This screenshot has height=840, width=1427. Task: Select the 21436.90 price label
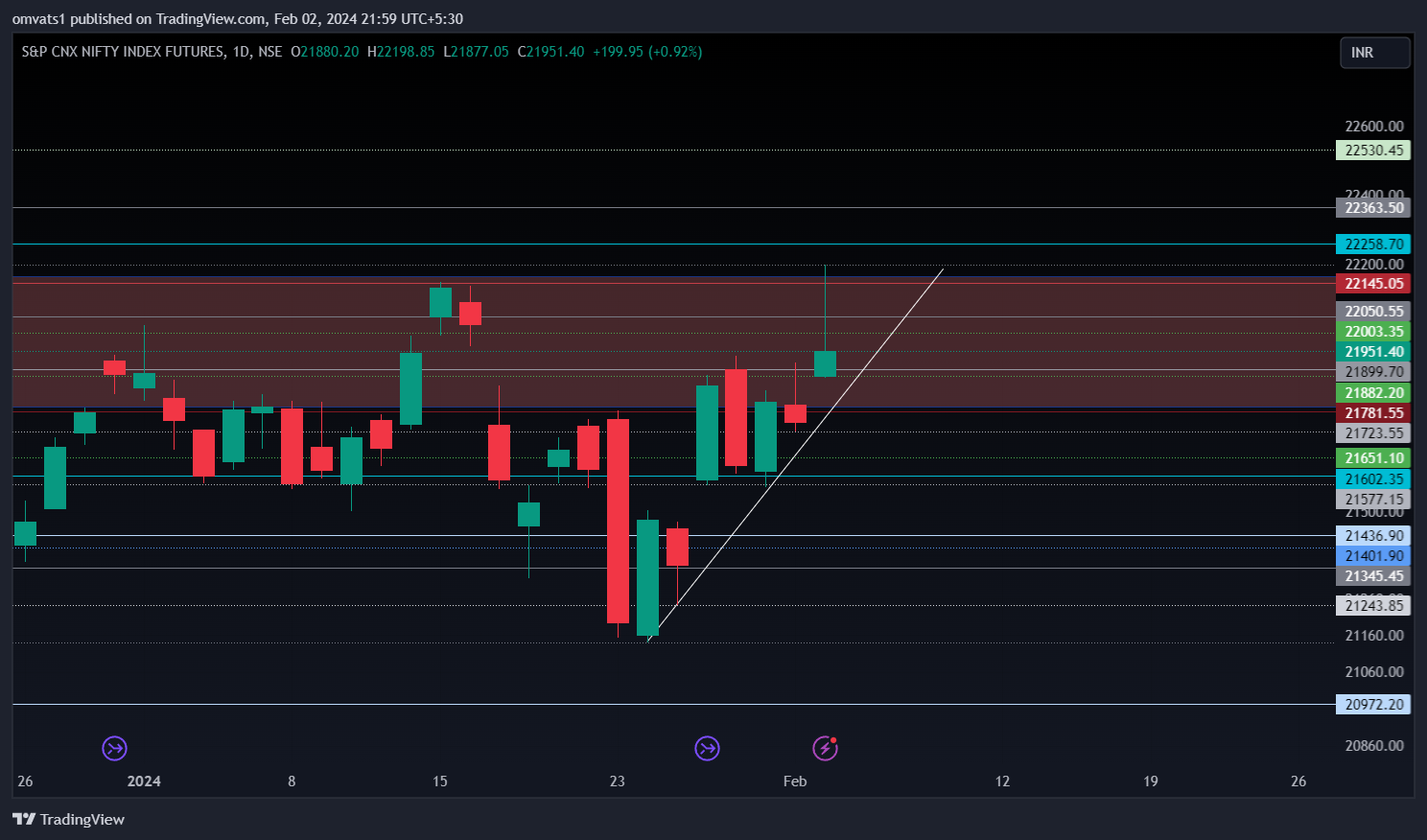pyautogui.click(x=1373, y=536)
